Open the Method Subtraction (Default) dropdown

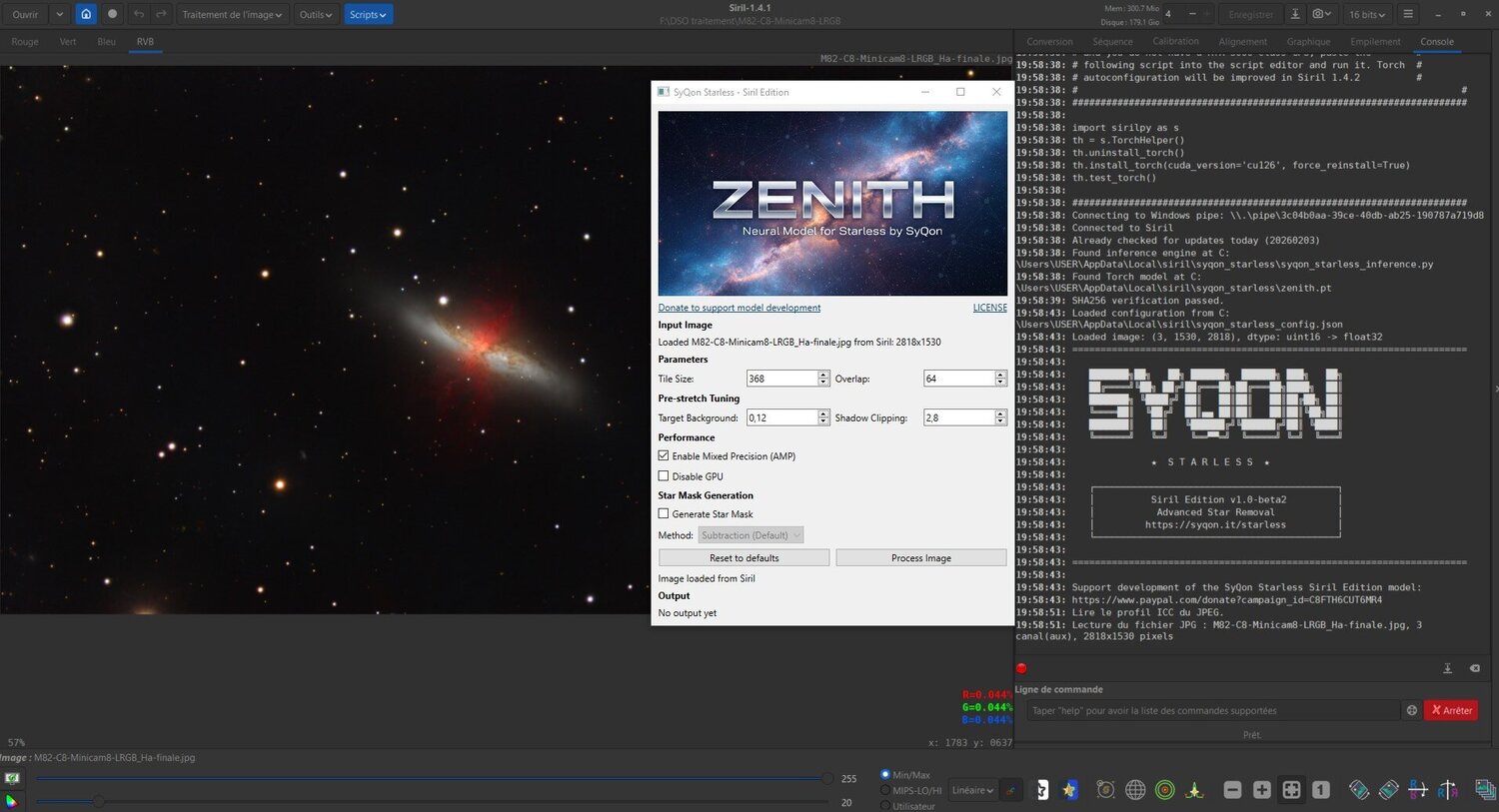(750, 535)
